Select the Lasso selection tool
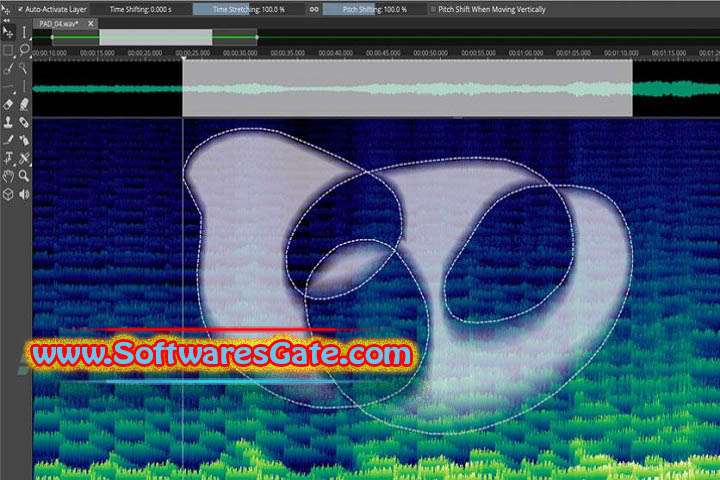The width and height of the screenshot is (720, 480). (24, 50)
